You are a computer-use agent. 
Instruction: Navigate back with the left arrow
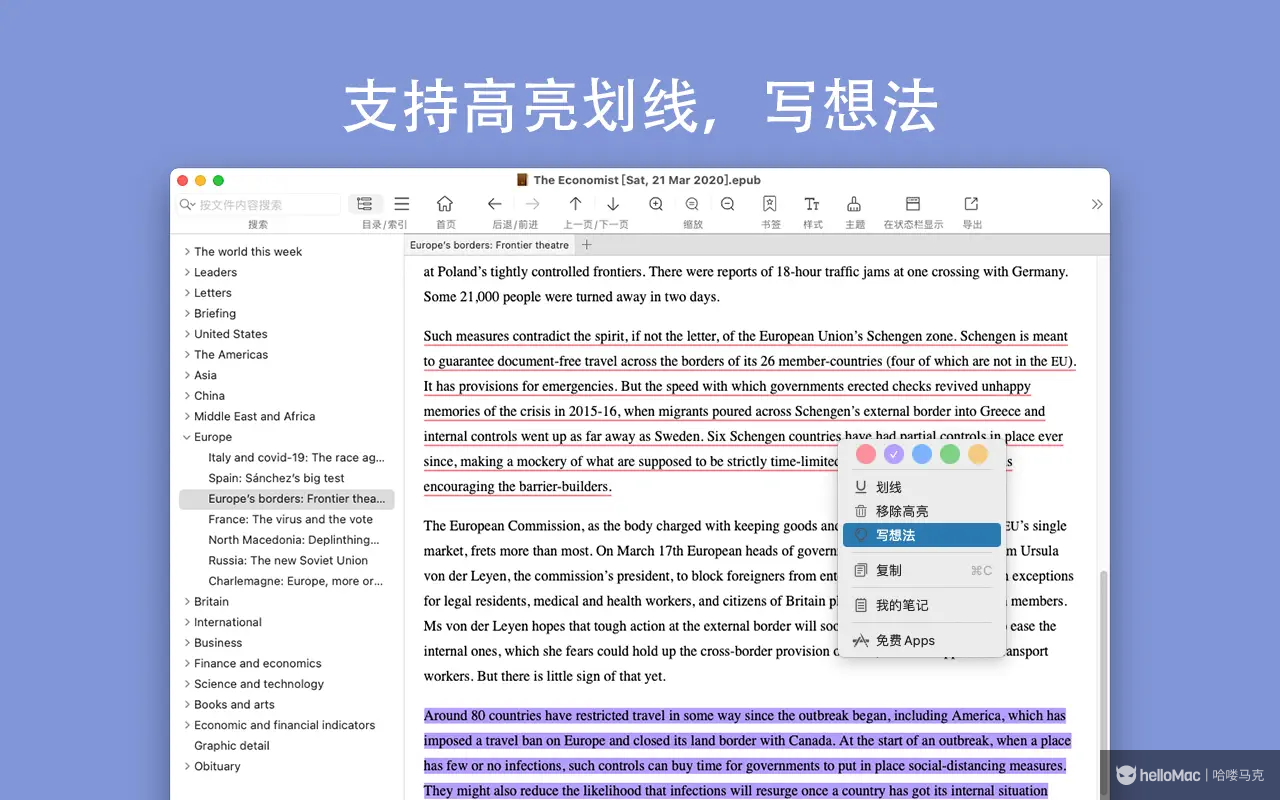(x=495, y=204)
